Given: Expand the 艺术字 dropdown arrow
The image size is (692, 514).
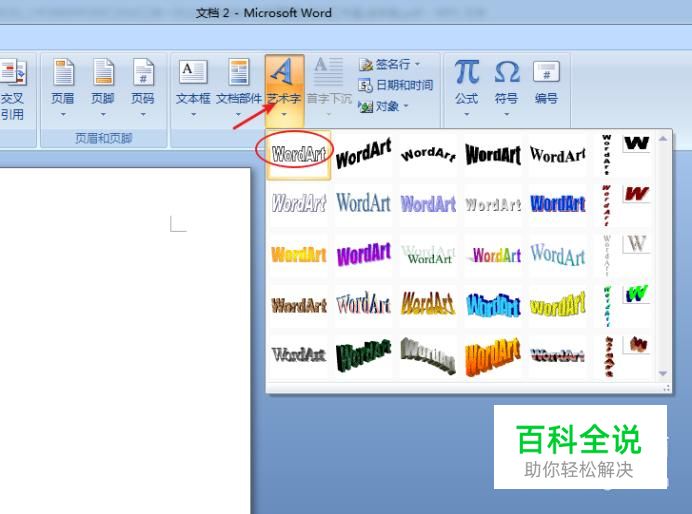Looking at the screenshot, I should tap(284, 115).
